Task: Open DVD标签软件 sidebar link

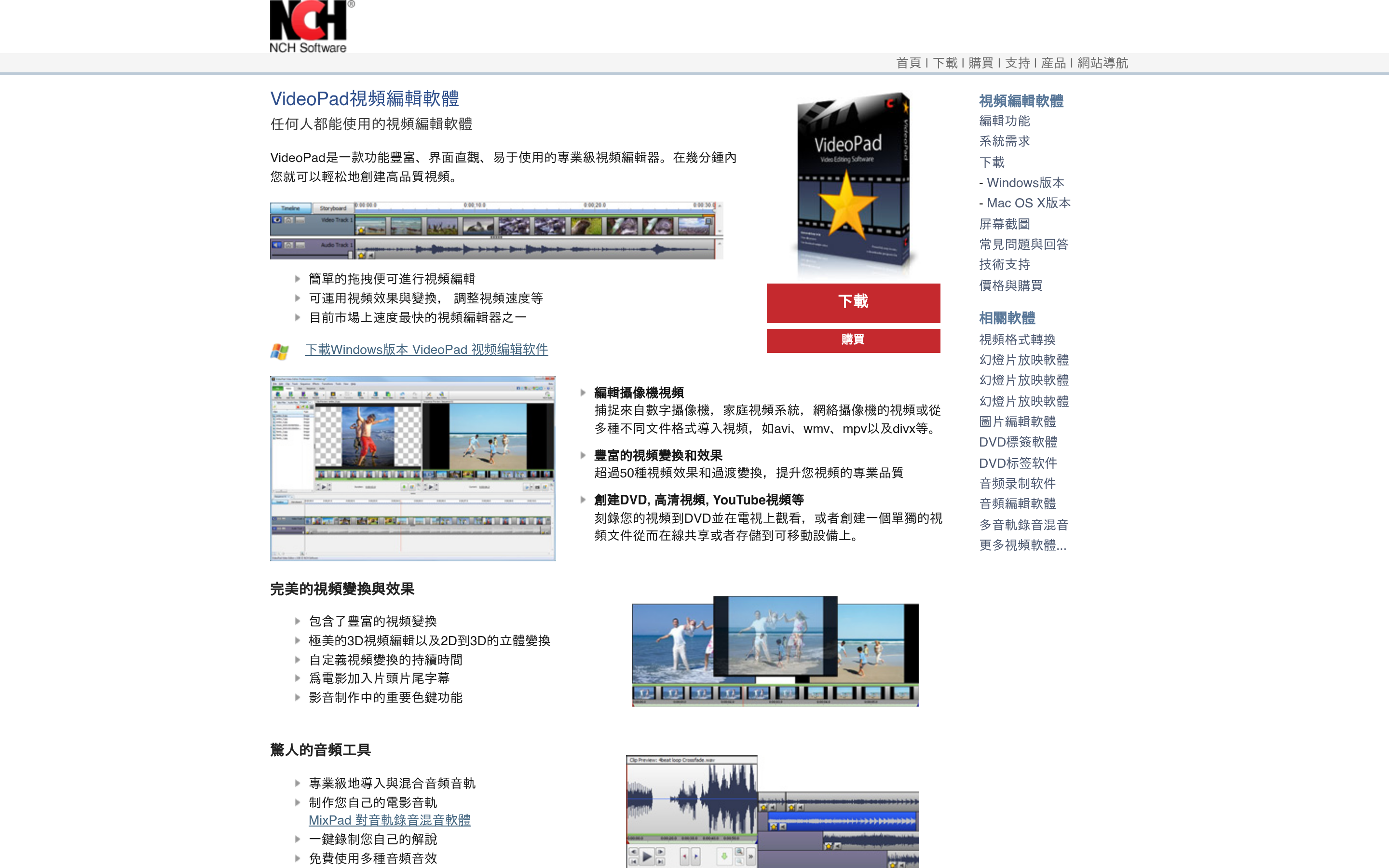Action: click(x=1018, y=463)
